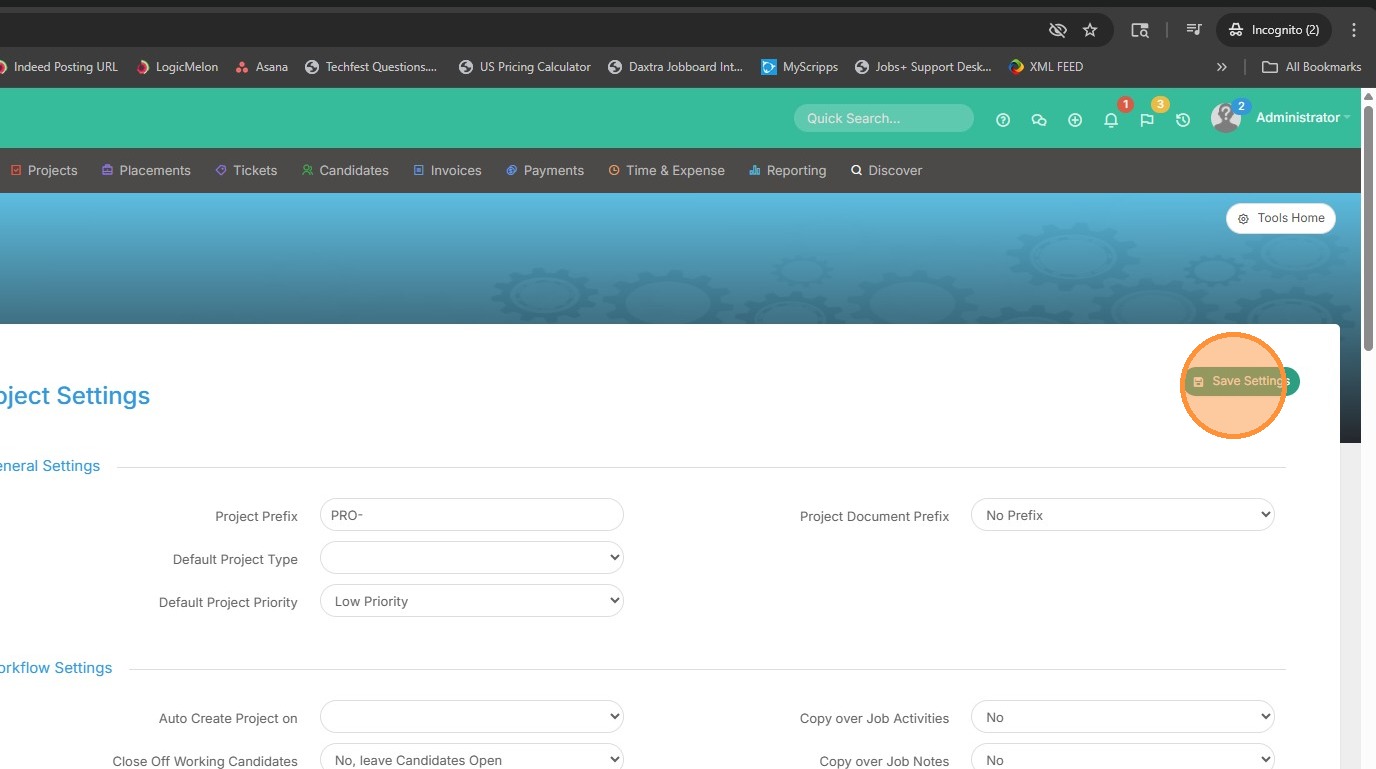Open the notifications bell icon
1376x769 pixels.
[x=1111, y=120]
